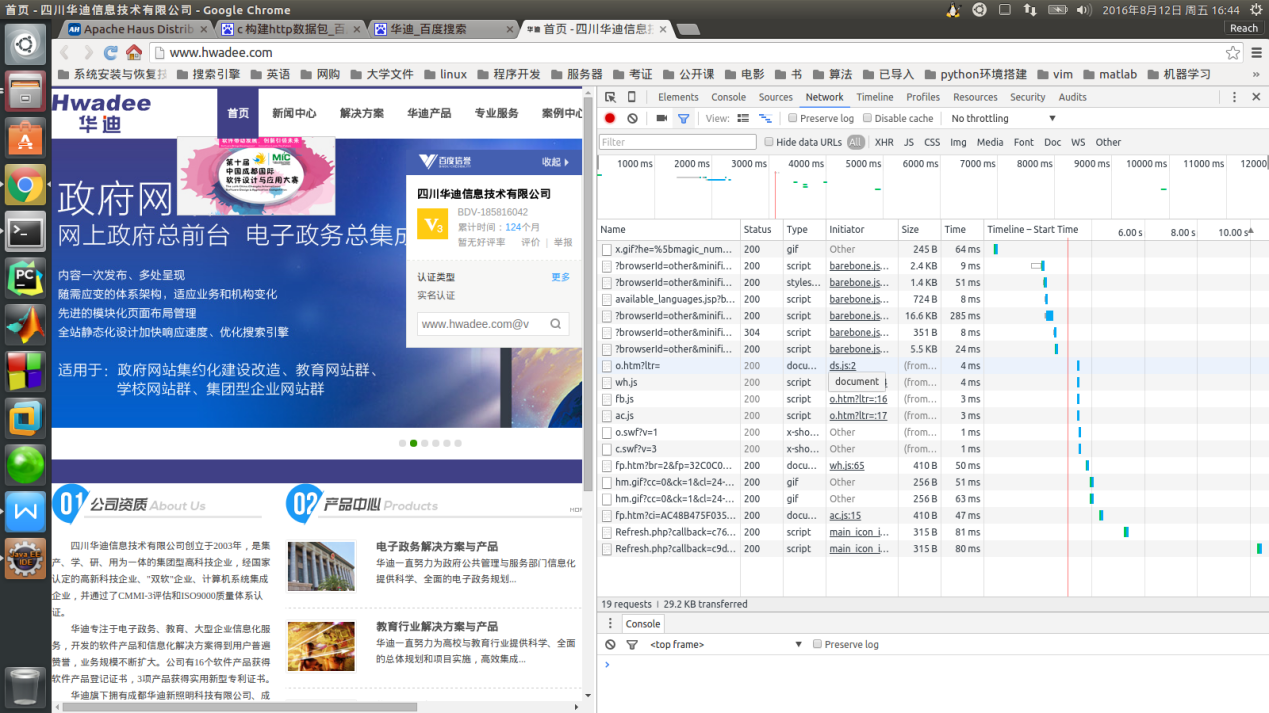Switch to the Apache Haus browser tab

(138, 29)
